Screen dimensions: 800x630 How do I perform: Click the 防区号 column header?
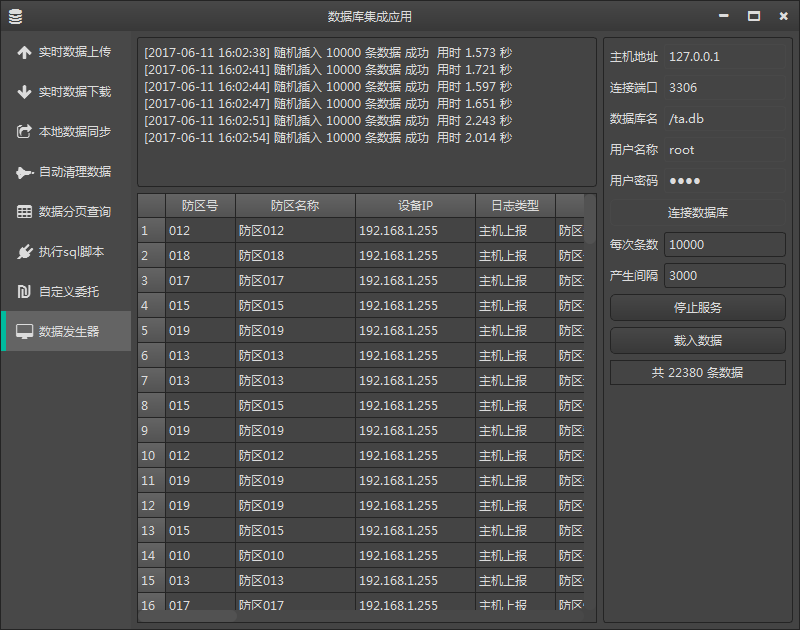[x=200, y=206]
